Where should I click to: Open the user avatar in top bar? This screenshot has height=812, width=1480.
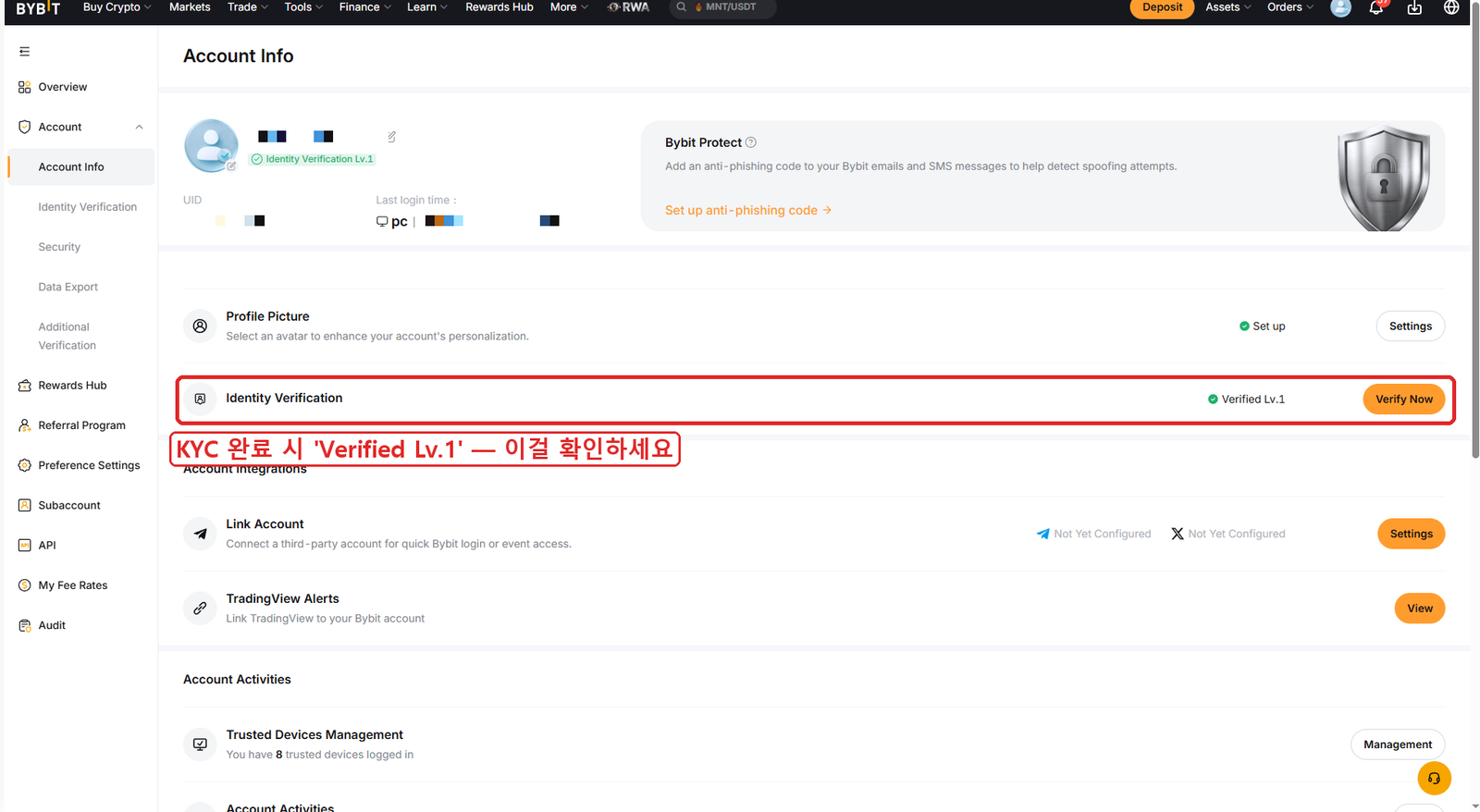[1340, 7]
